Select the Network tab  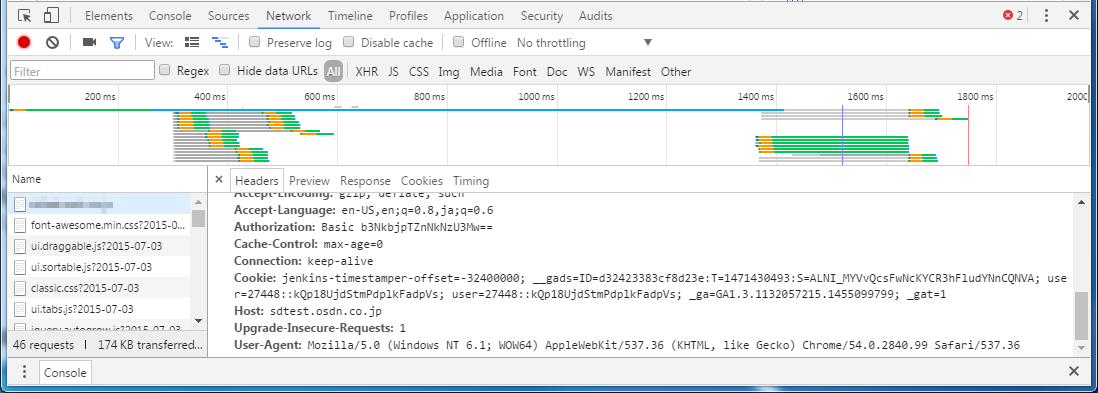click(289, 15)
